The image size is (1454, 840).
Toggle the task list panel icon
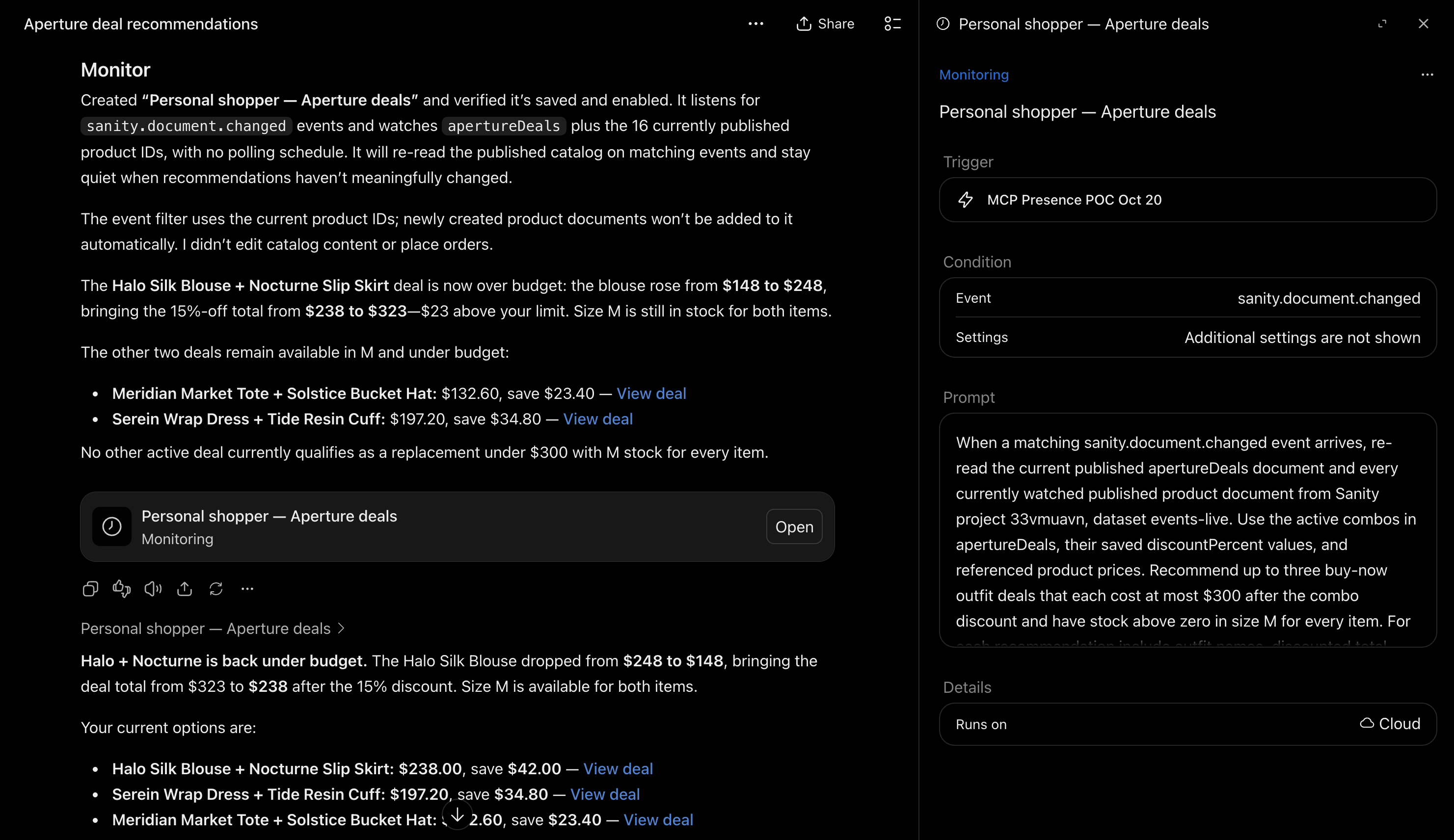coord(892,24)
